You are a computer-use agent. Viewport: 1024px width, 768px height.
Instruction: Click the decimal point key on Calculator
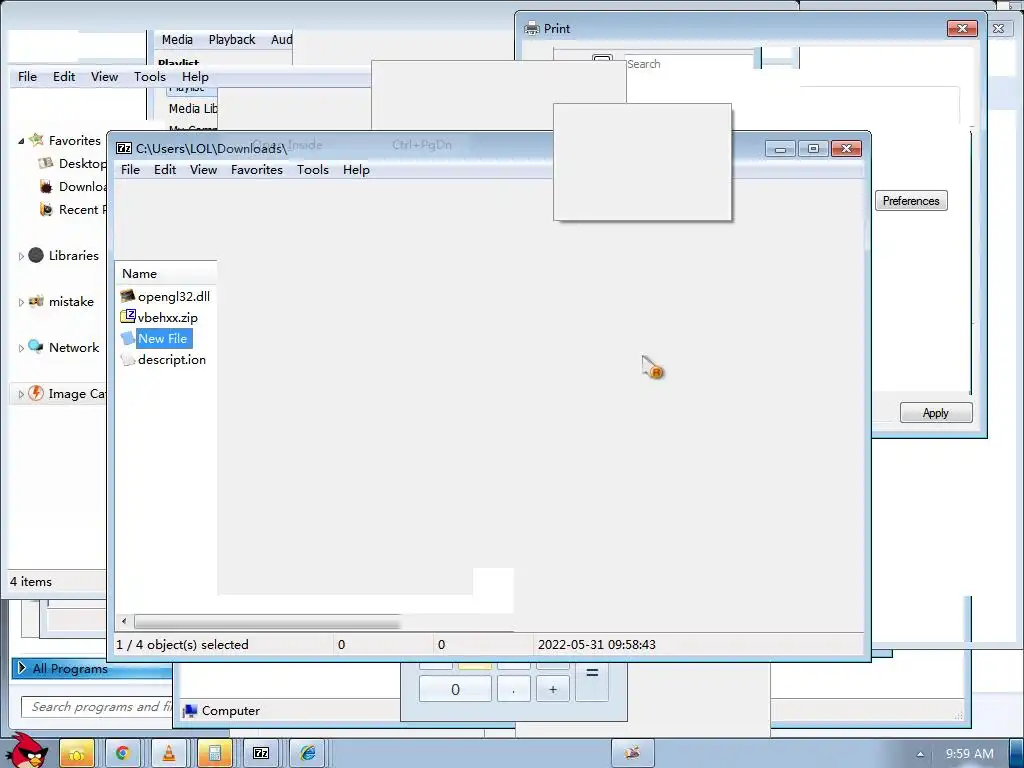[513, 689]
